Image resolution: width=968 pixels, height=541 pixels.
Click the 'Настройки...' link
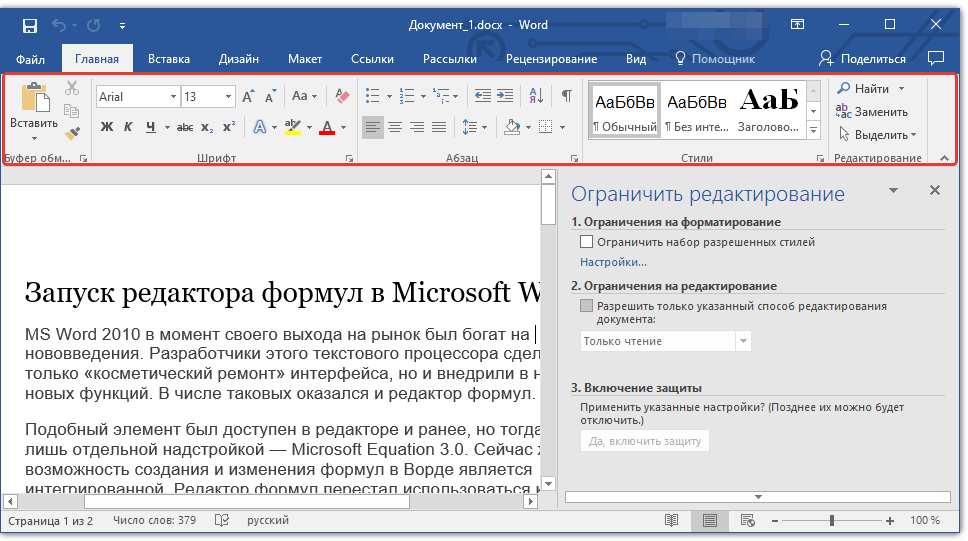[x=613, y=262]
